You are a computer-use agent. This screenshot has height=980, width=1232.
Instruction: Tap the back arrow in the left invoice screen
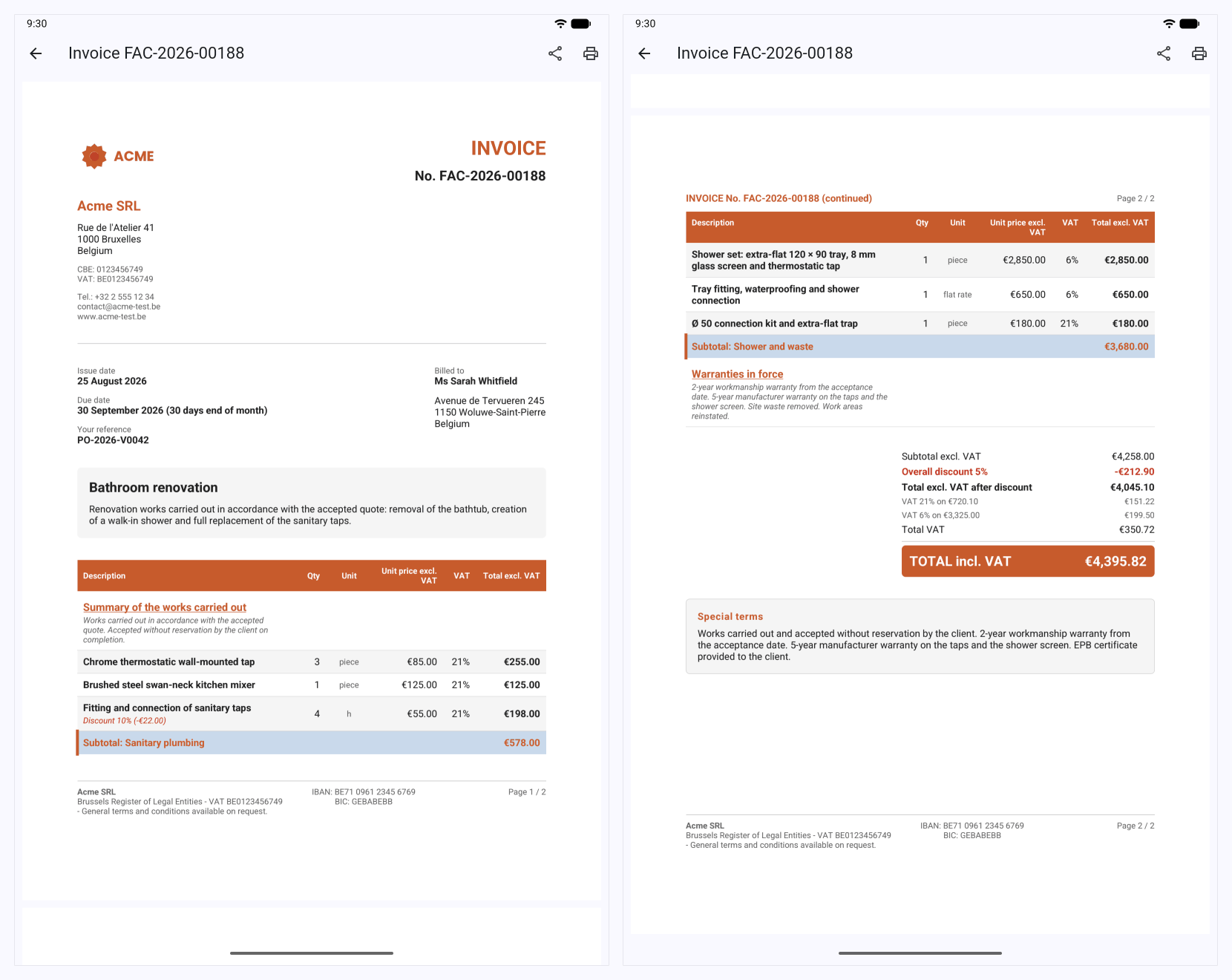pyautogui.click(x=36, y=53)
